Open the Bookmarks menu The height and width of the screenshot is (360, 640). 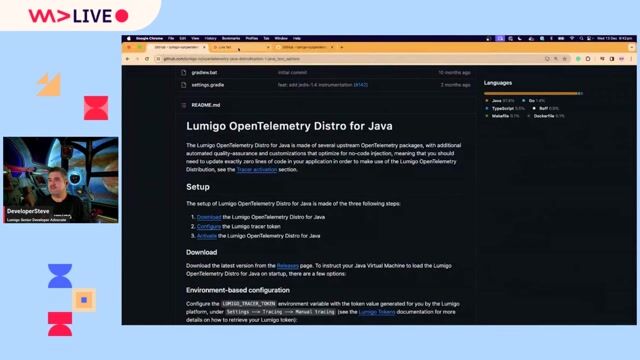click(231, 38)
